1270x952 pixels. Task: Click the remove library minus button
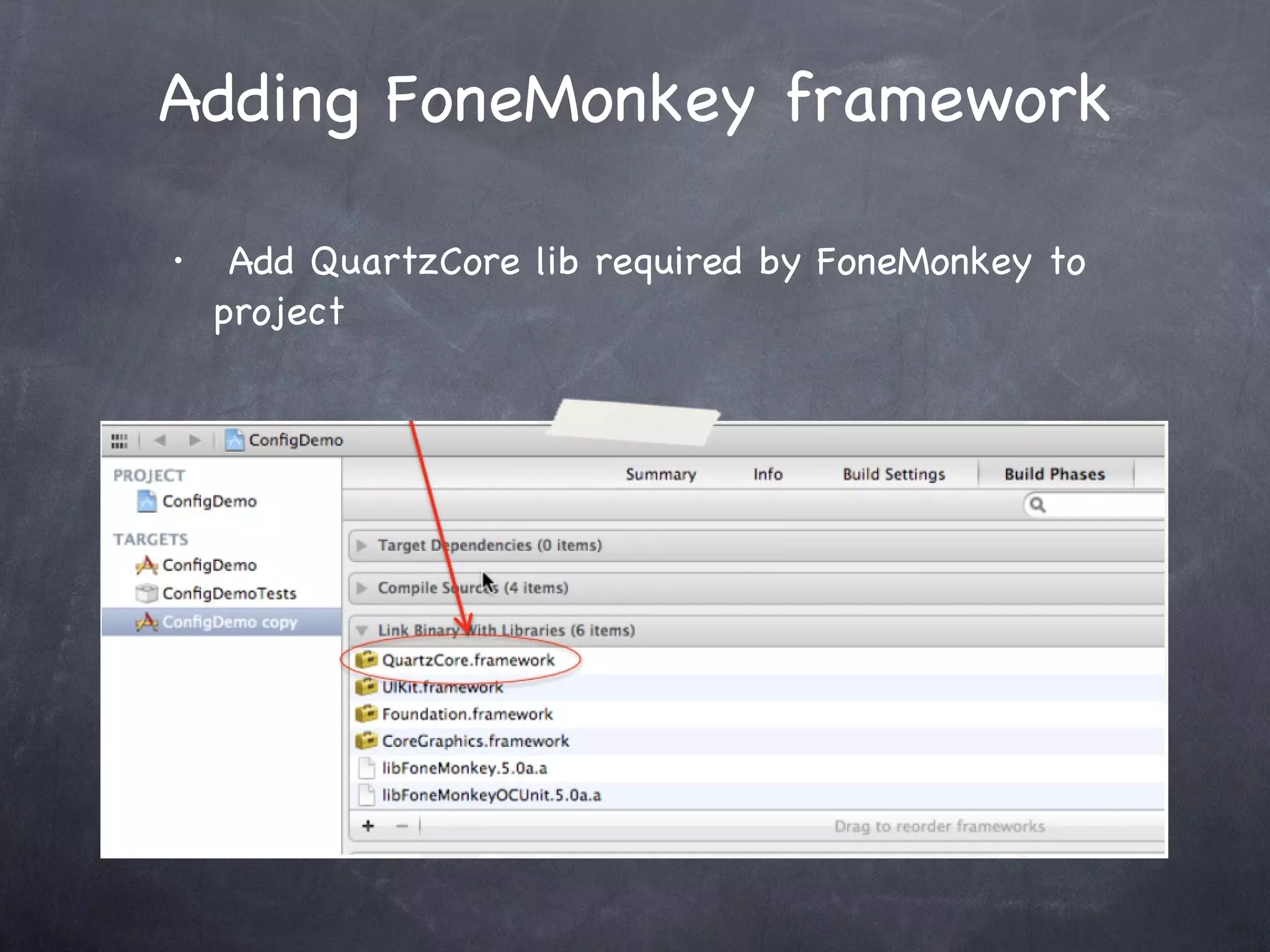tap(402, 826)
